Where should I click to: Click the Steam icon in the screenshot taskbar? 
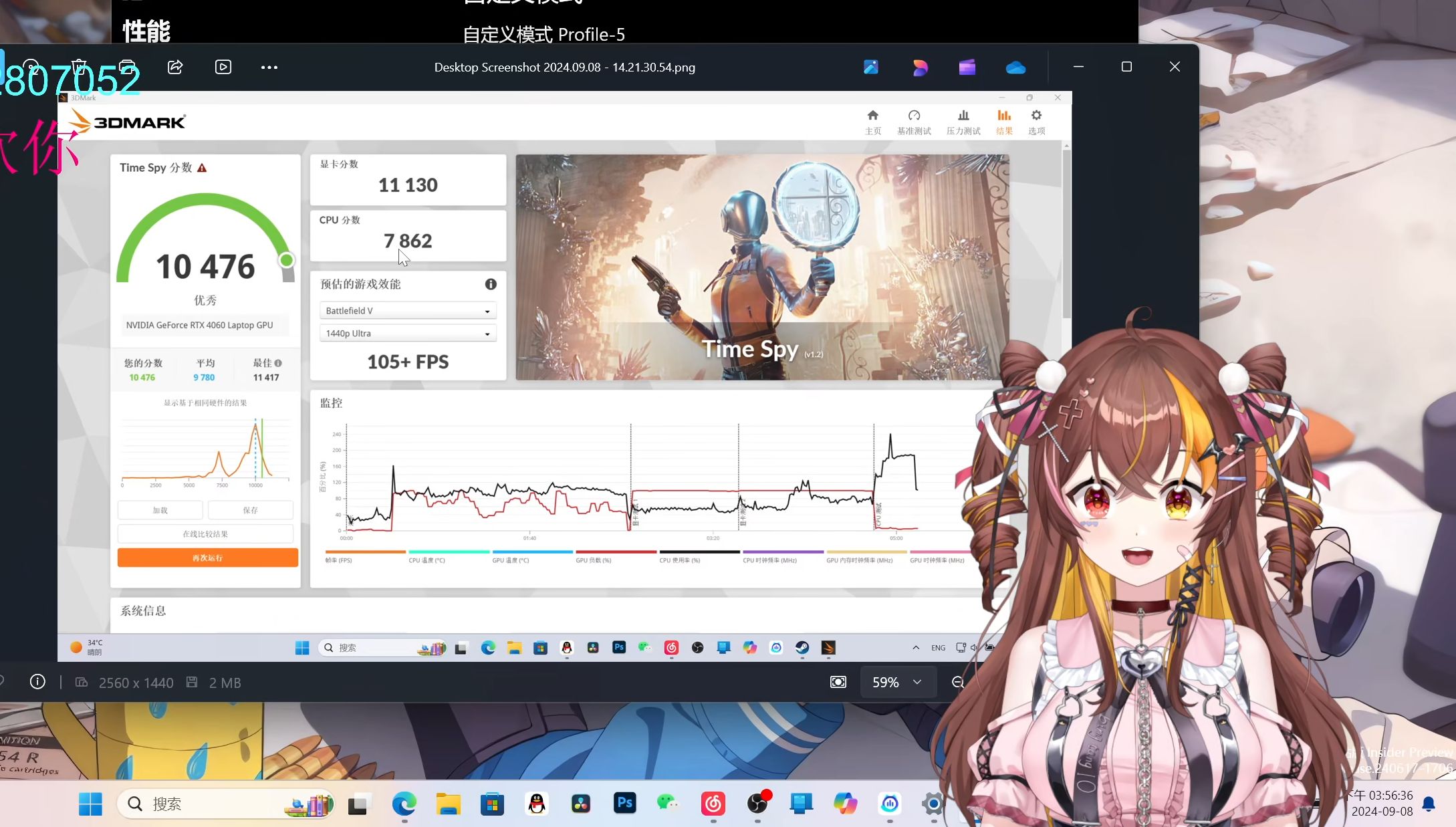tap(802, 647)
